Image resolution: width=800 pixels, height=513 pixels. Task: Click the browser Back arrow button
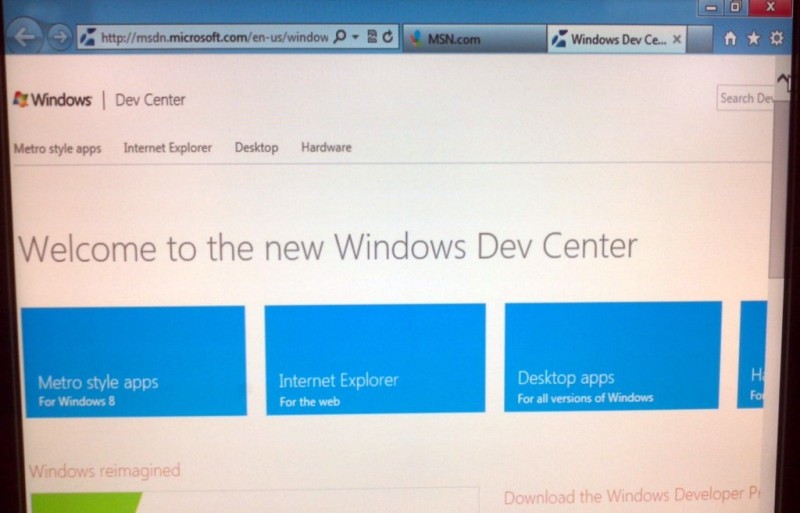[x=25, y=38]
